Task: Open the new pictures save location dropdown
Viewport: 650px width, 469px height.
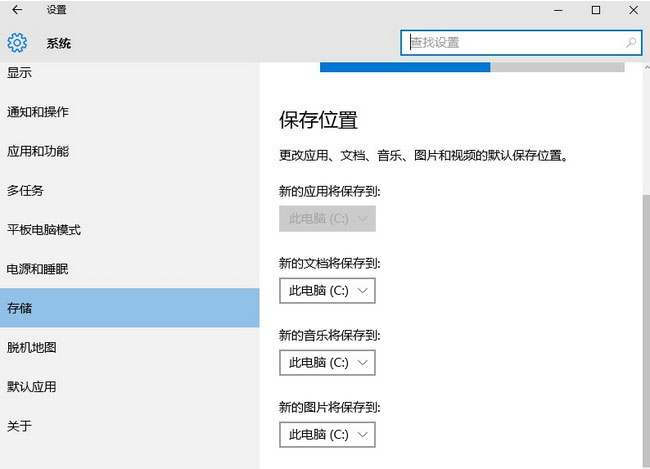Action: [327, 435]
